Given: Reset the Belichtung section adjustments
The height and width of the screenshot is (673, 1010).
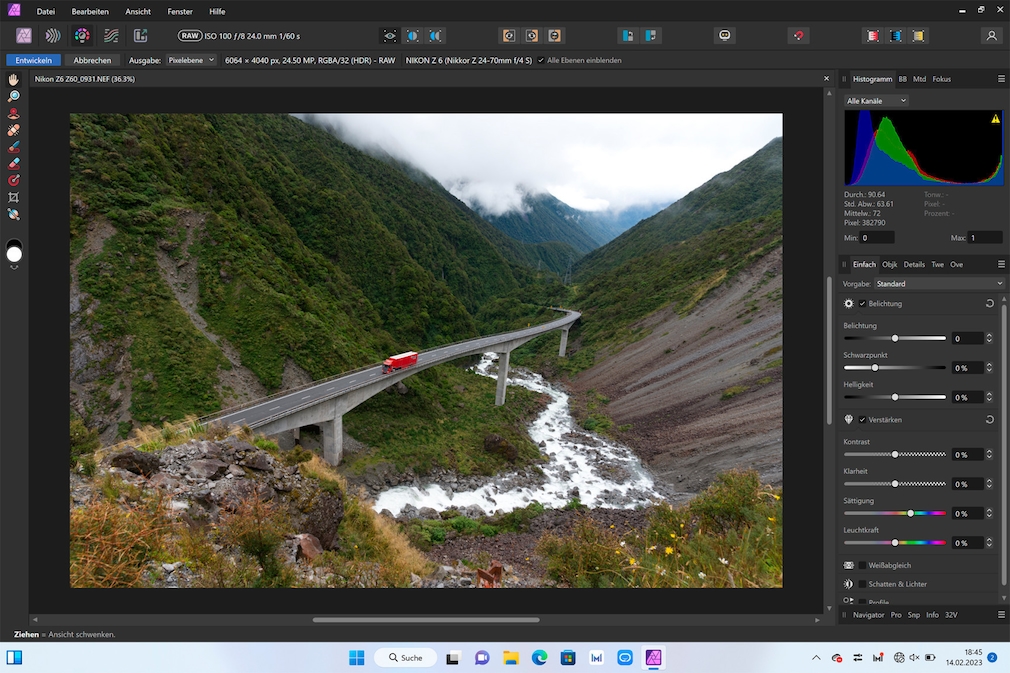Looking at the screenshot, I should 989,303.
